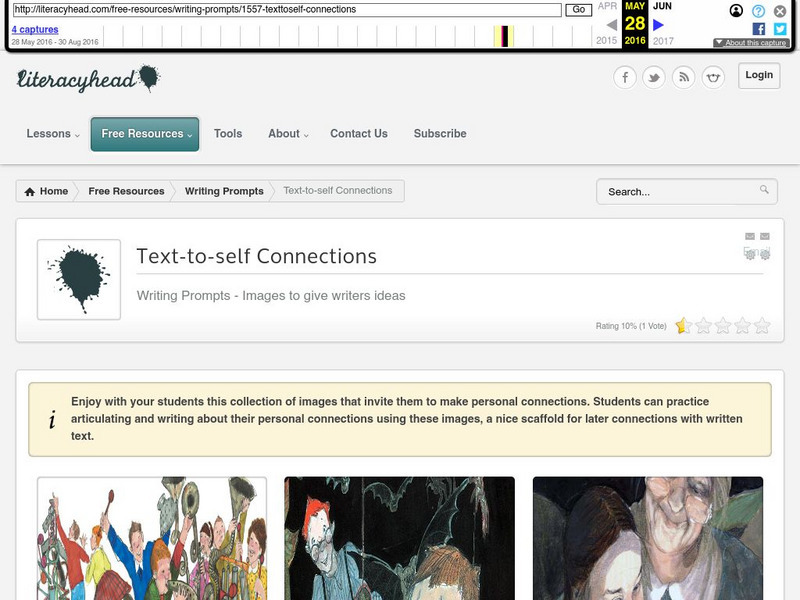Select year 2015 in Wayback bar

(607, 41)
